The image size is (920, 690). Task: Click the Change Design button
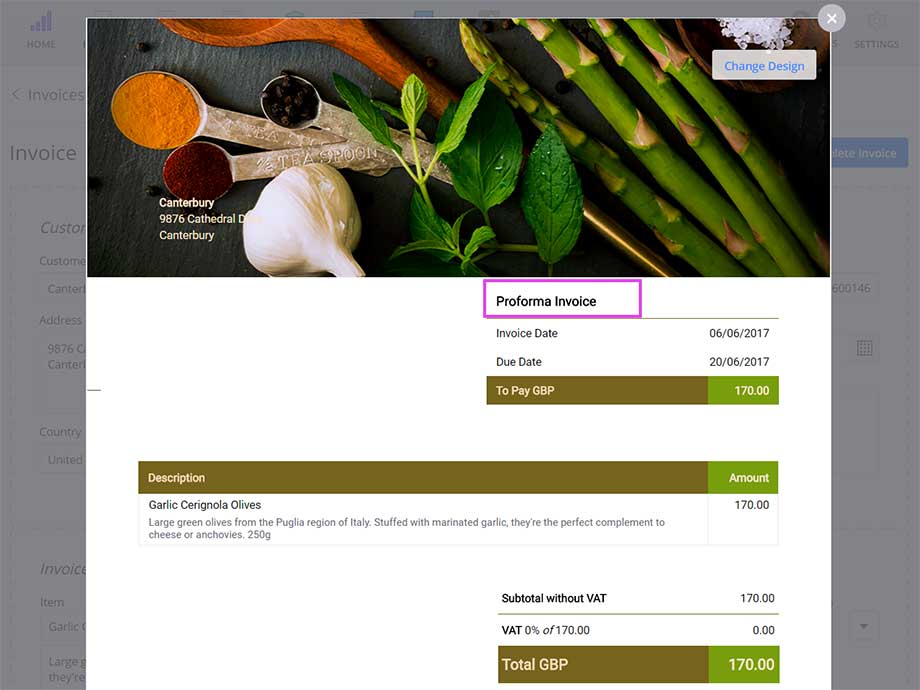tap(764, 65)
